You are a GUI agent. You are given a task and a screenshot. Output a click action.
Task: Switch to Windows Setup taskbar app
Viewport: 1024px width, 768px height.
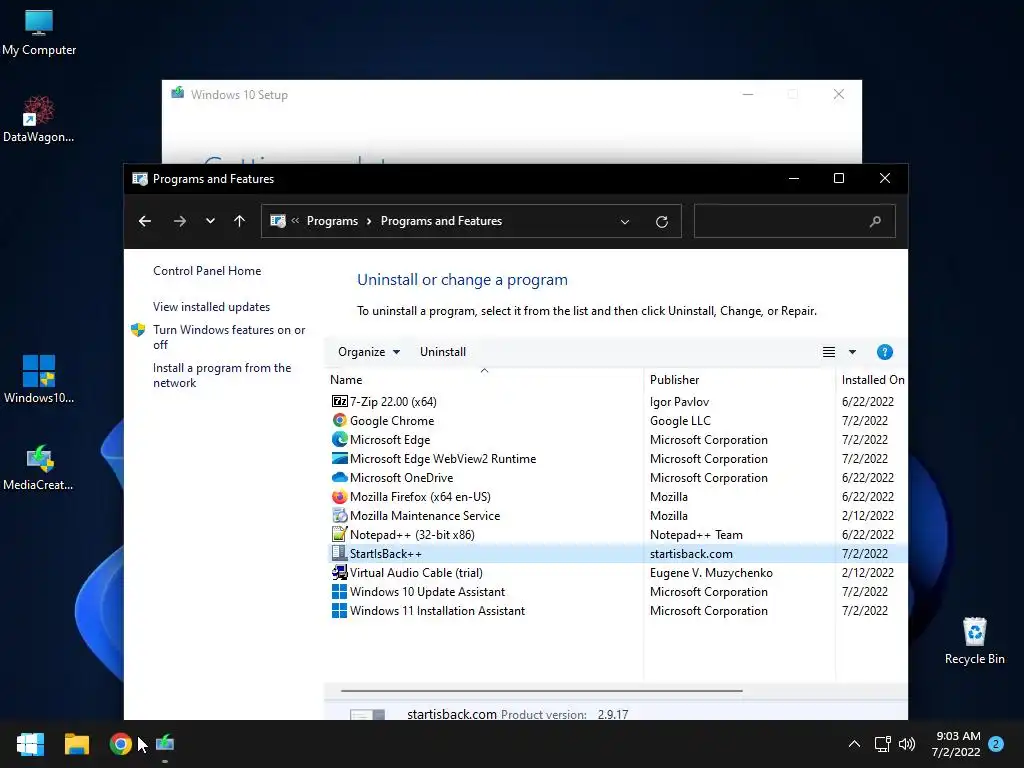[x=165, y=744]
